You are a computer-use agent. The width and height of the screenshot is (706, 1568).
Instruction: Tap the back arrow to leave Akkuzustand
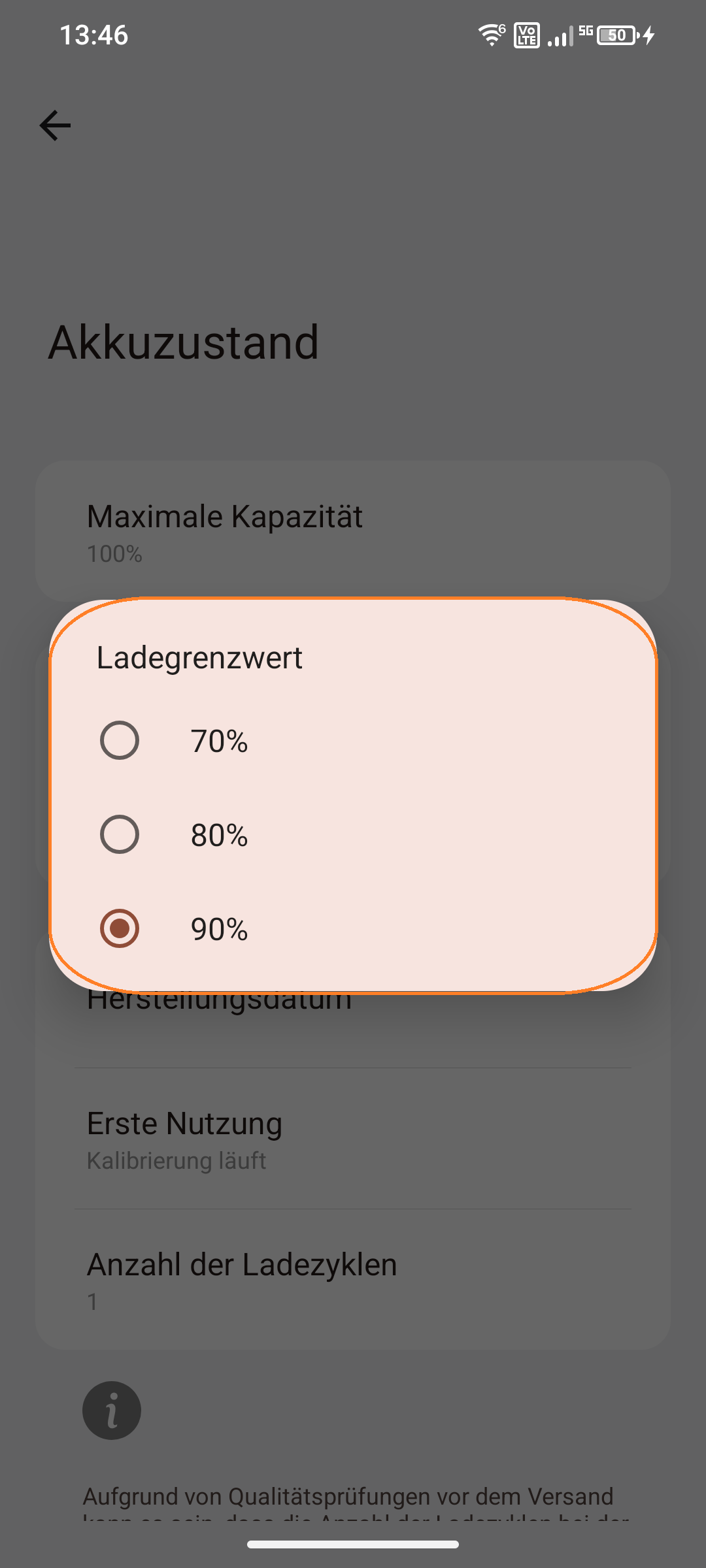(55, 125)
